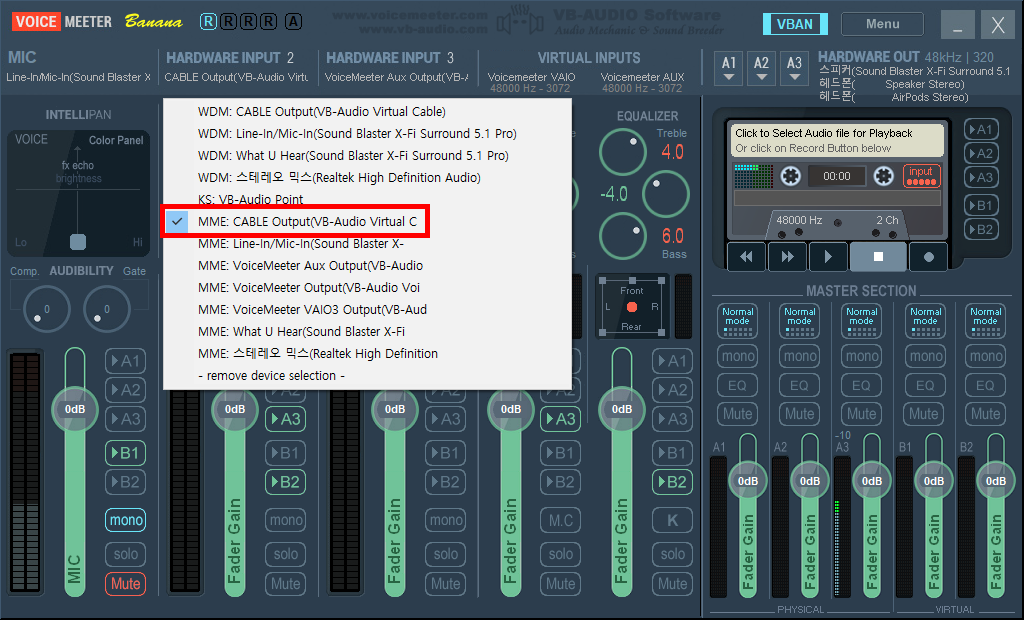Open Intellipan Color Panel

tap(116, 140)
